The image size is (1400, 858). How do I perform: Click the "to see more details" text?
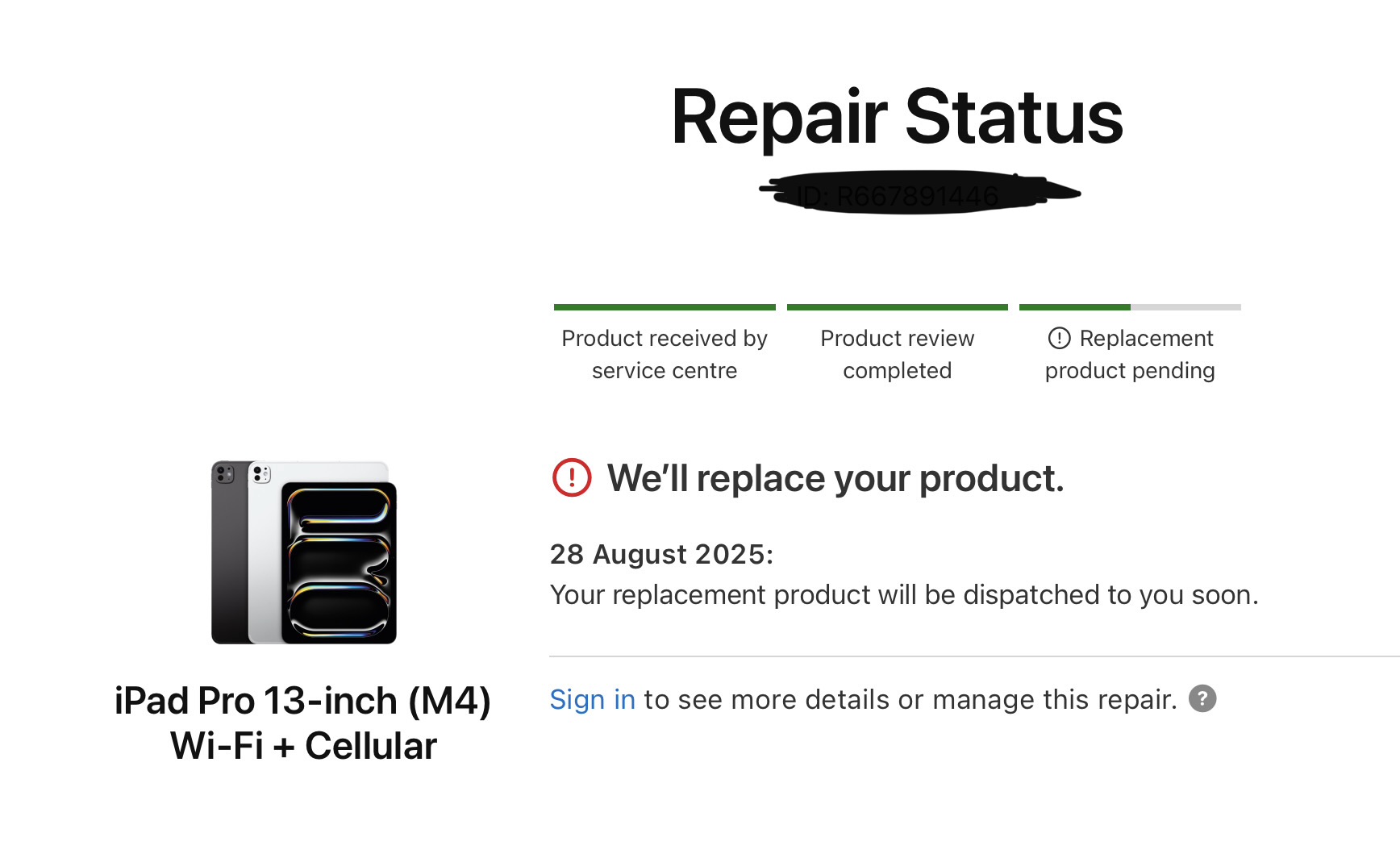click(910, 700)
